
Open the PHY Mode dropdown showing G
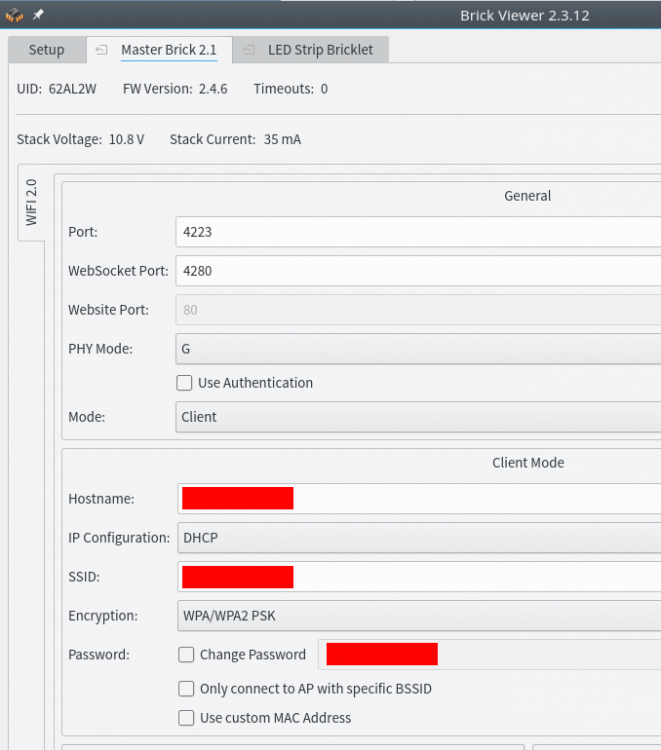(x=418, y=349)
